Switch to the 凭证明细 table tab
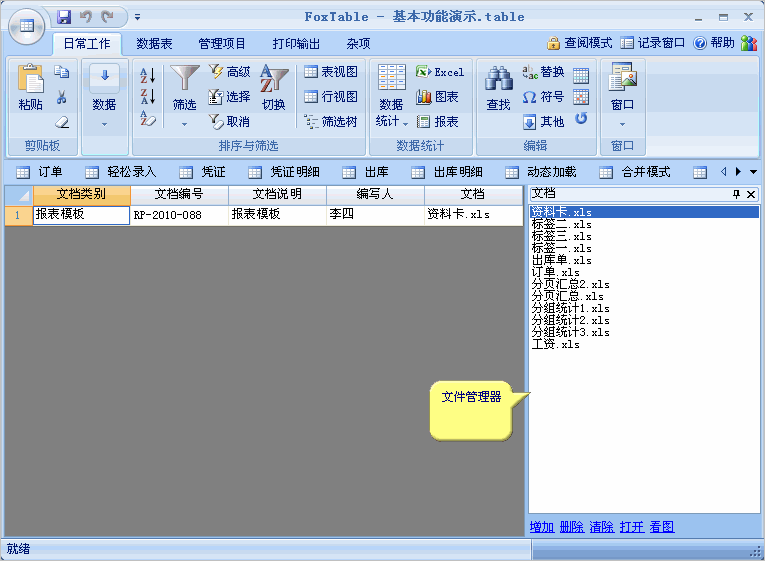 click(284, 172)
